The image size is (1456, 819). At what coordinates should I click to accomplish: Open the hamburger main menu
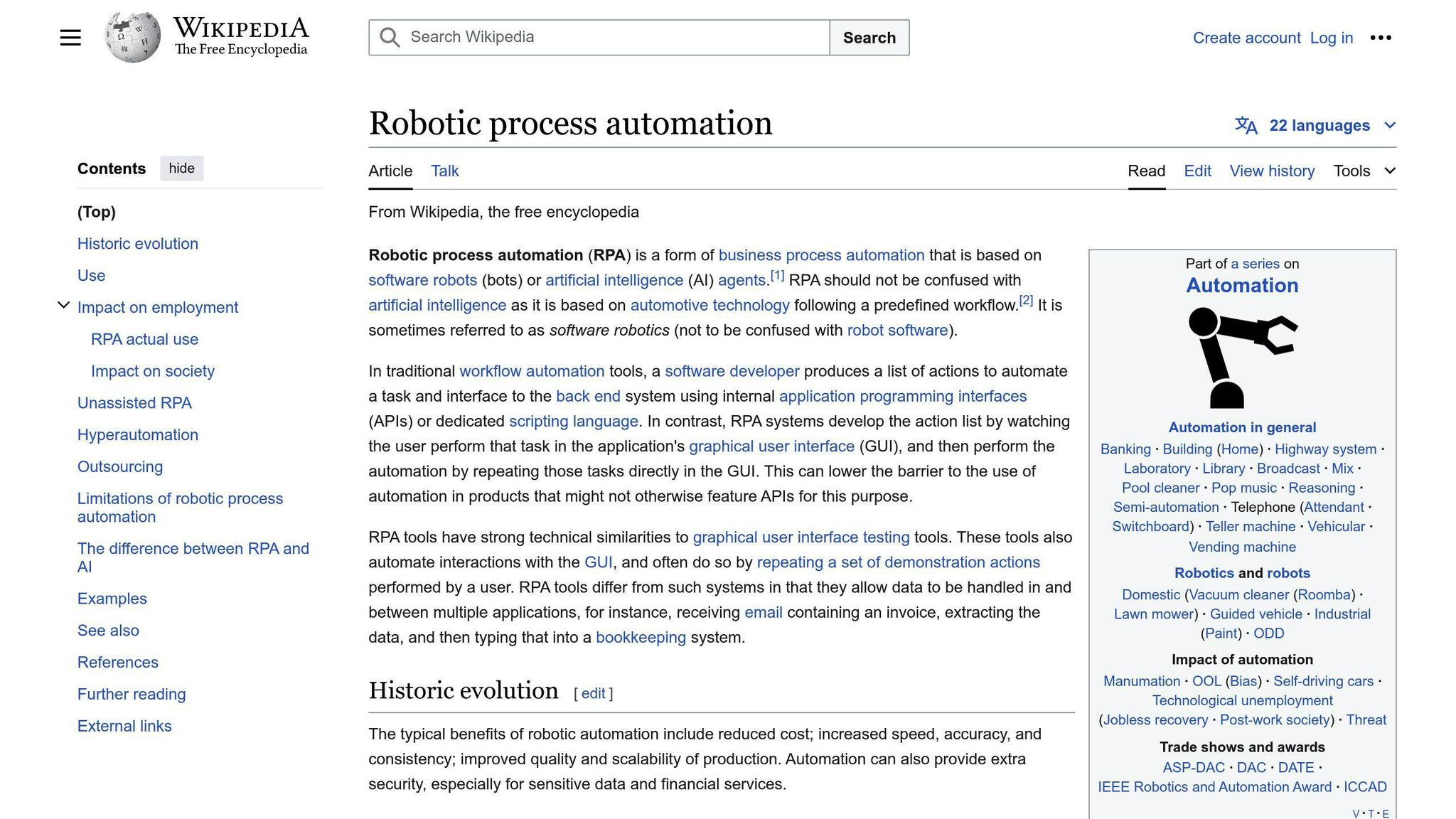[70, 38]
